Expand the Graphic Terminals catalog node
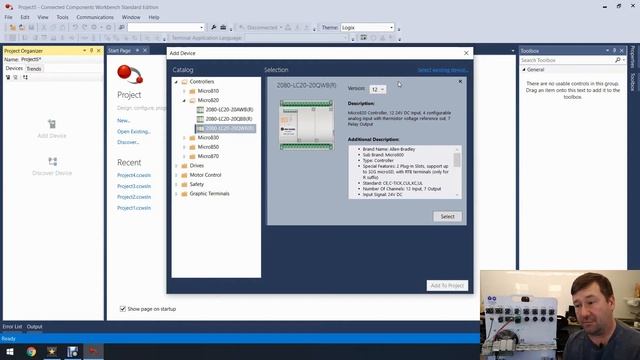 tap(176, 194)
